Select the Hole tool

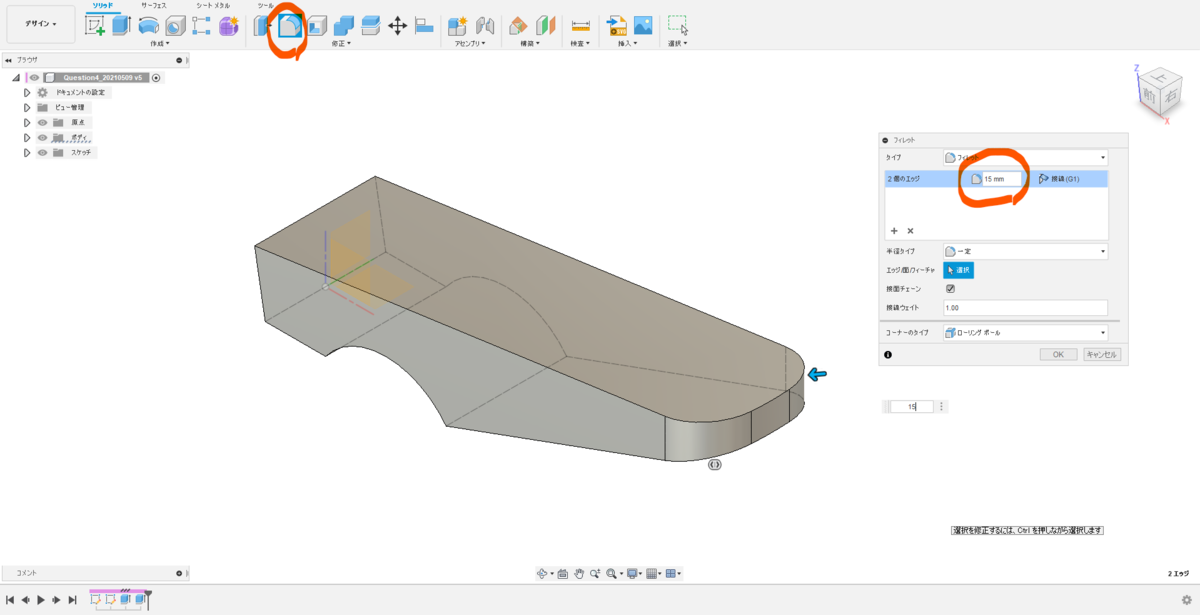(175, 26)
